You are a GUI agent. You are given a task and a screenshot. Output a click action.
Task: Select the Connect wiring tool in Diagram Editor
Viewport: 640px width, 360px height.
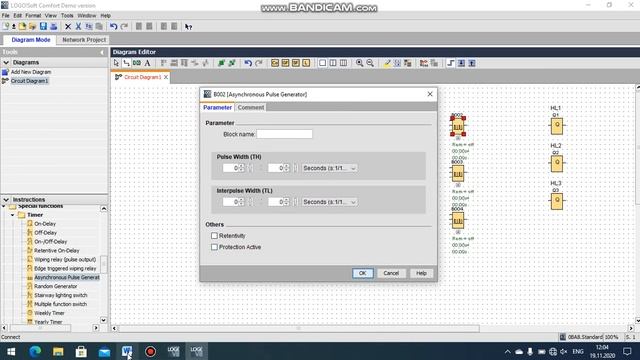pos(126,63)
